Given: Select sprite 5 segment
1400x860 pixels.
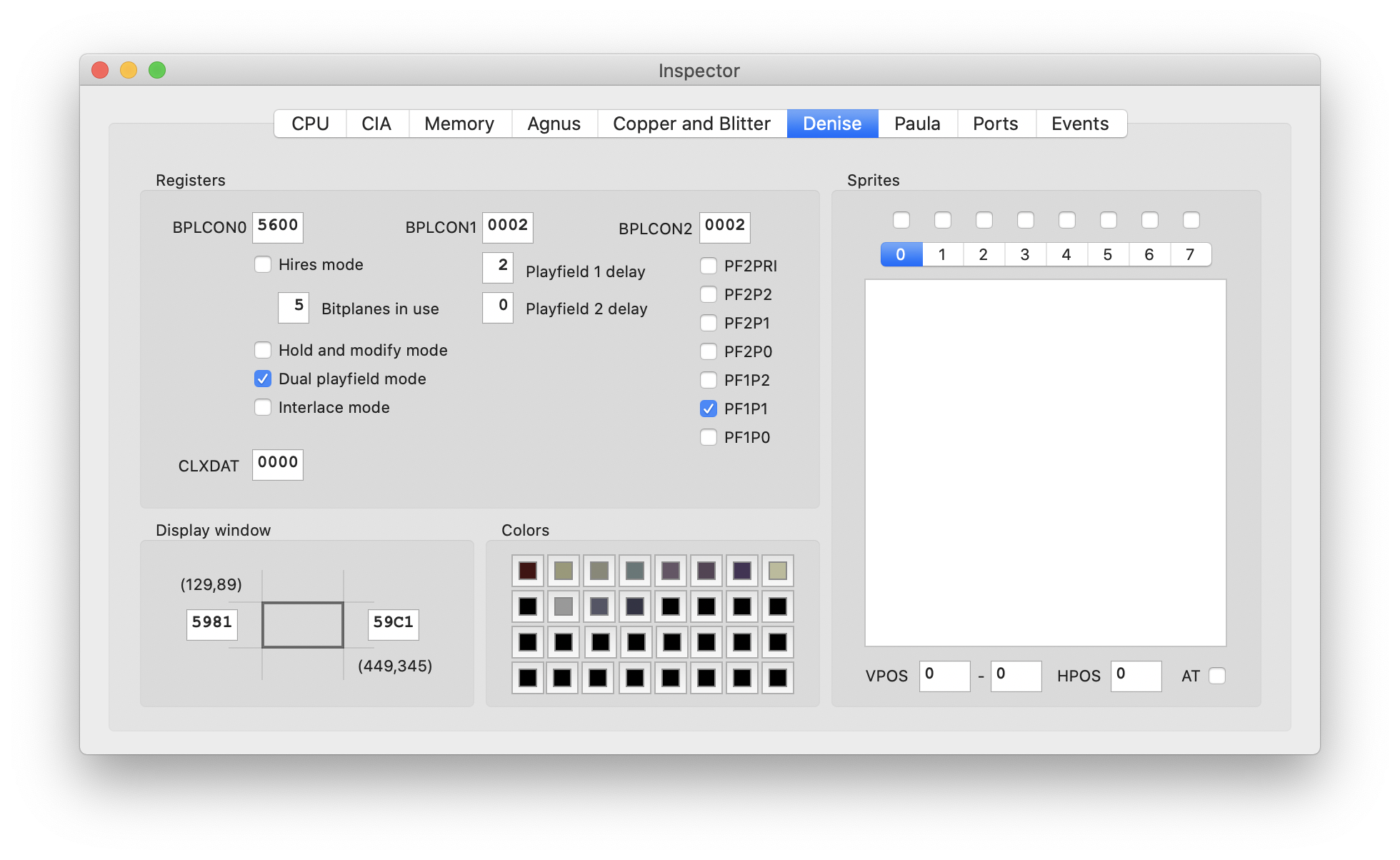Looking at the screenshot, I should pyautogui.click(x=1109, y=254).
